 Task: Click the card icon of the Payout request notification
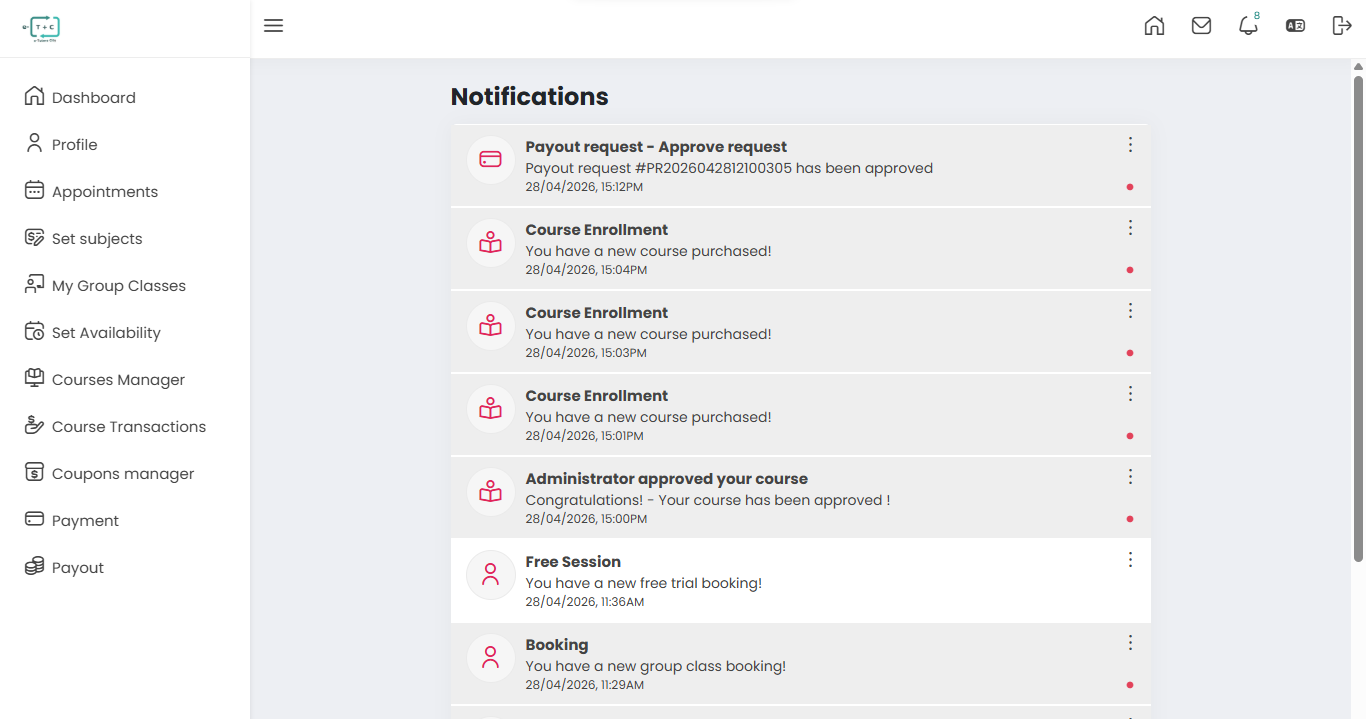490,159
